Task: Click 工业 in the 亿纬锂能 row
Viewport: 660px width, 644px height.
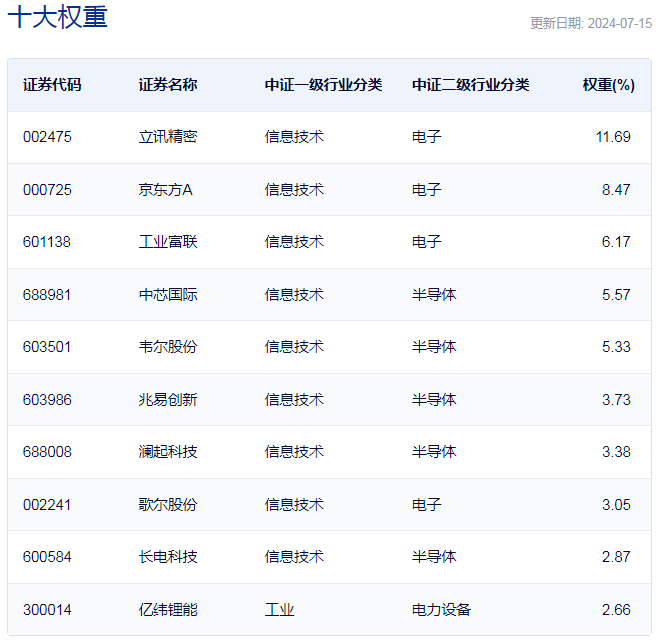Action: coord(279,610)
